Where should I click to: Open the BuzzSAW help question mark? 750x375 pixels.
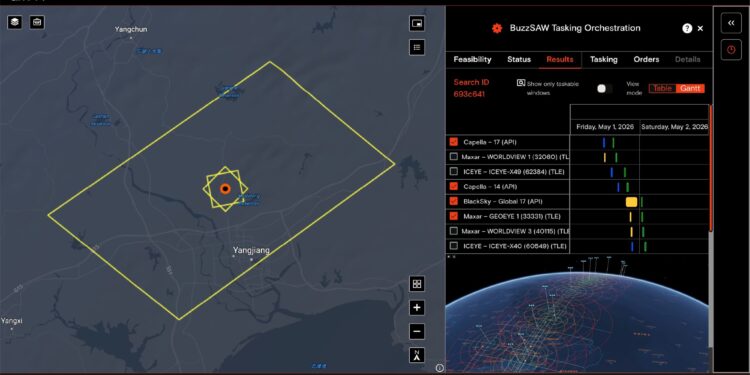coord(687,28)
